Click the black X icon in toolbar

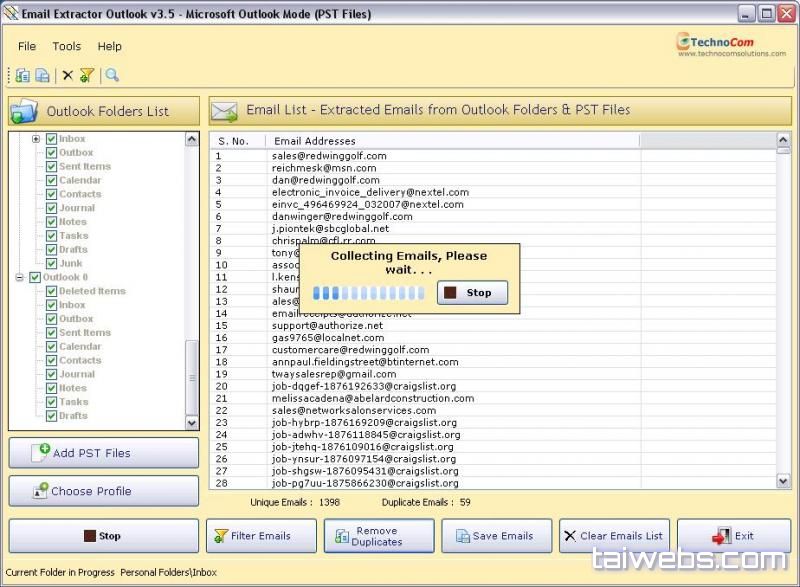(67, 75)
